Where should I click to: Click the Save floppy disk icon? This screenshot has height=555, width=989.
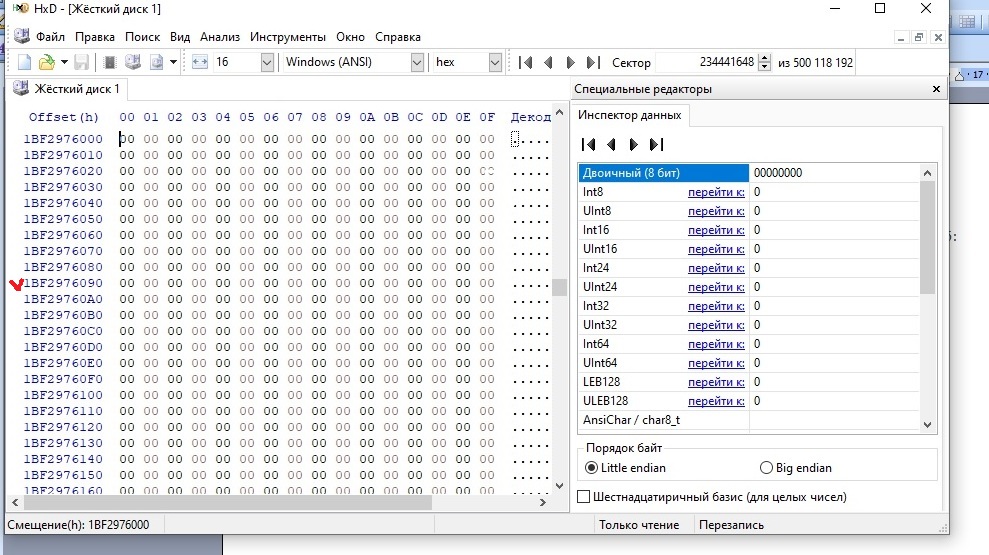click(x=81, y=62)
